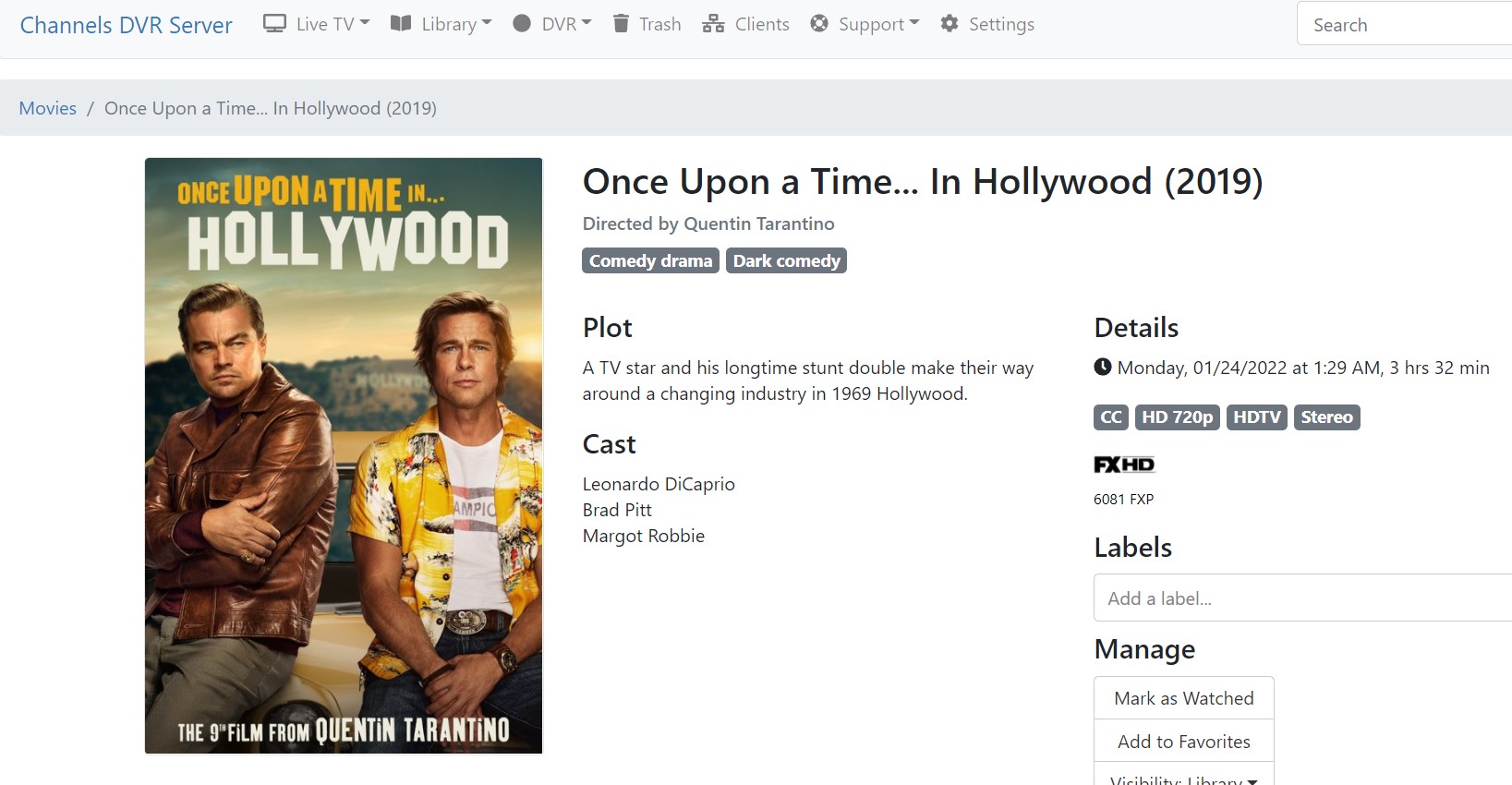Go to Channels DVR Server home

[x=127, y=25]
